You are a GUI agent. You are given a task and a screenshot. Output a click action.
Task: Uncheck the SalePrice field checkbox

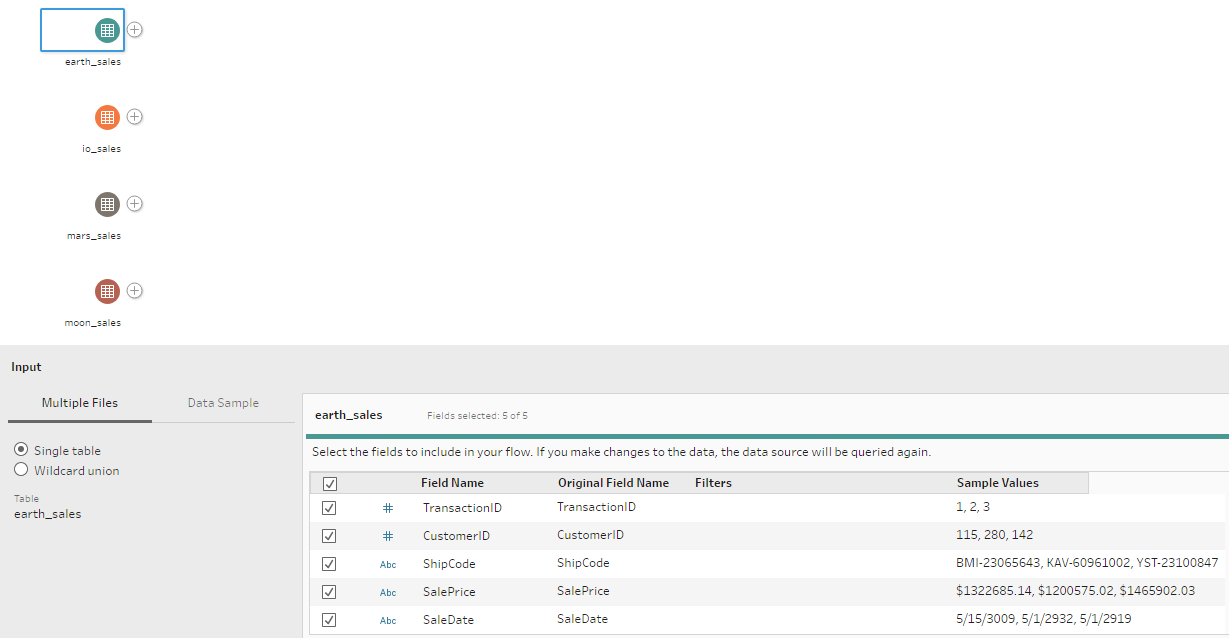[329, 591]
